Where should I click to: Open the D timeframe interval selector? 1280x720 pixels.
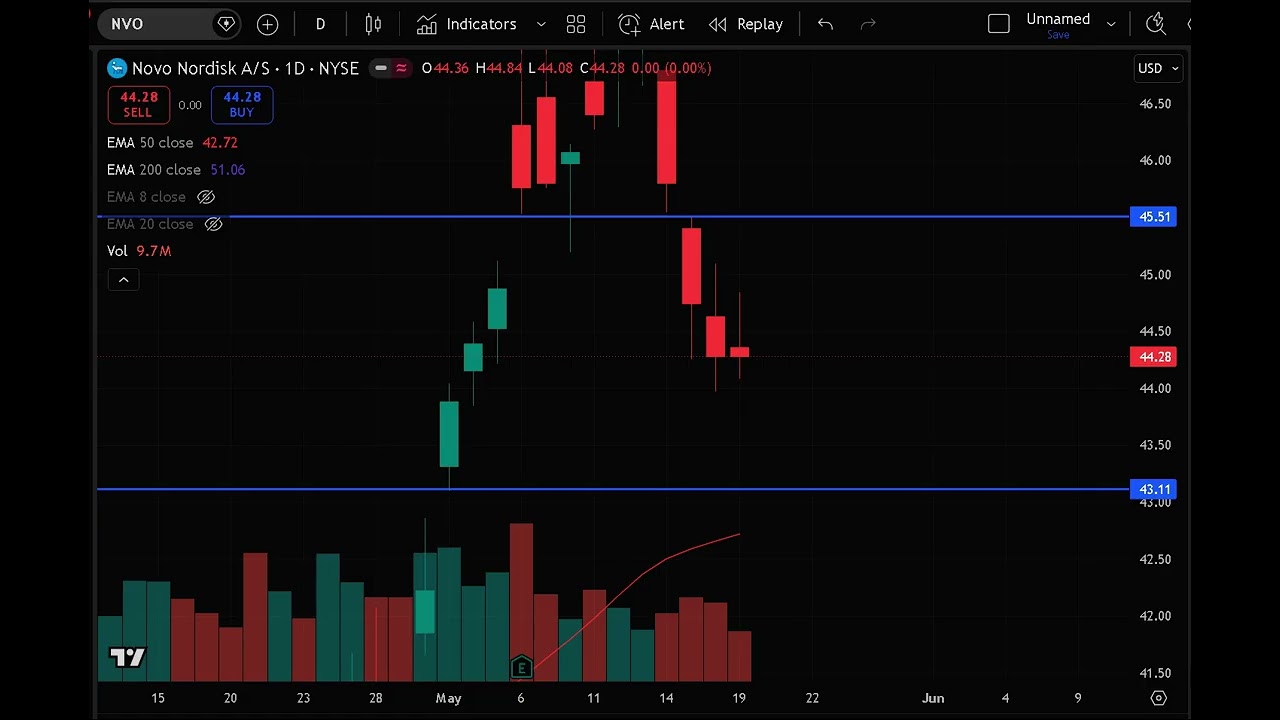point(320,24)
